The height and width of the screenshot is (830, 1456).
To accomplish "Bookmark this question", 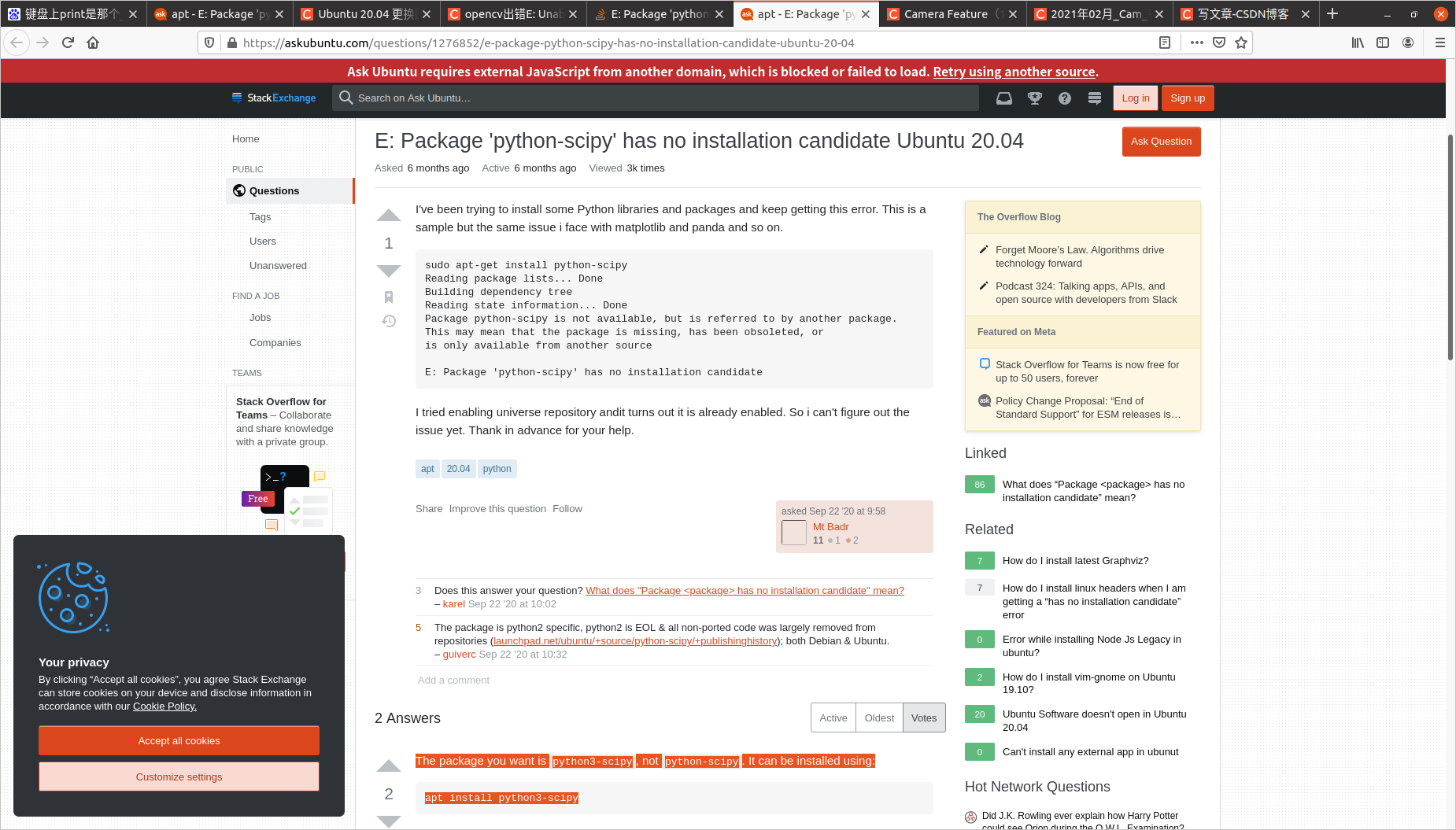I will (389, 297).
